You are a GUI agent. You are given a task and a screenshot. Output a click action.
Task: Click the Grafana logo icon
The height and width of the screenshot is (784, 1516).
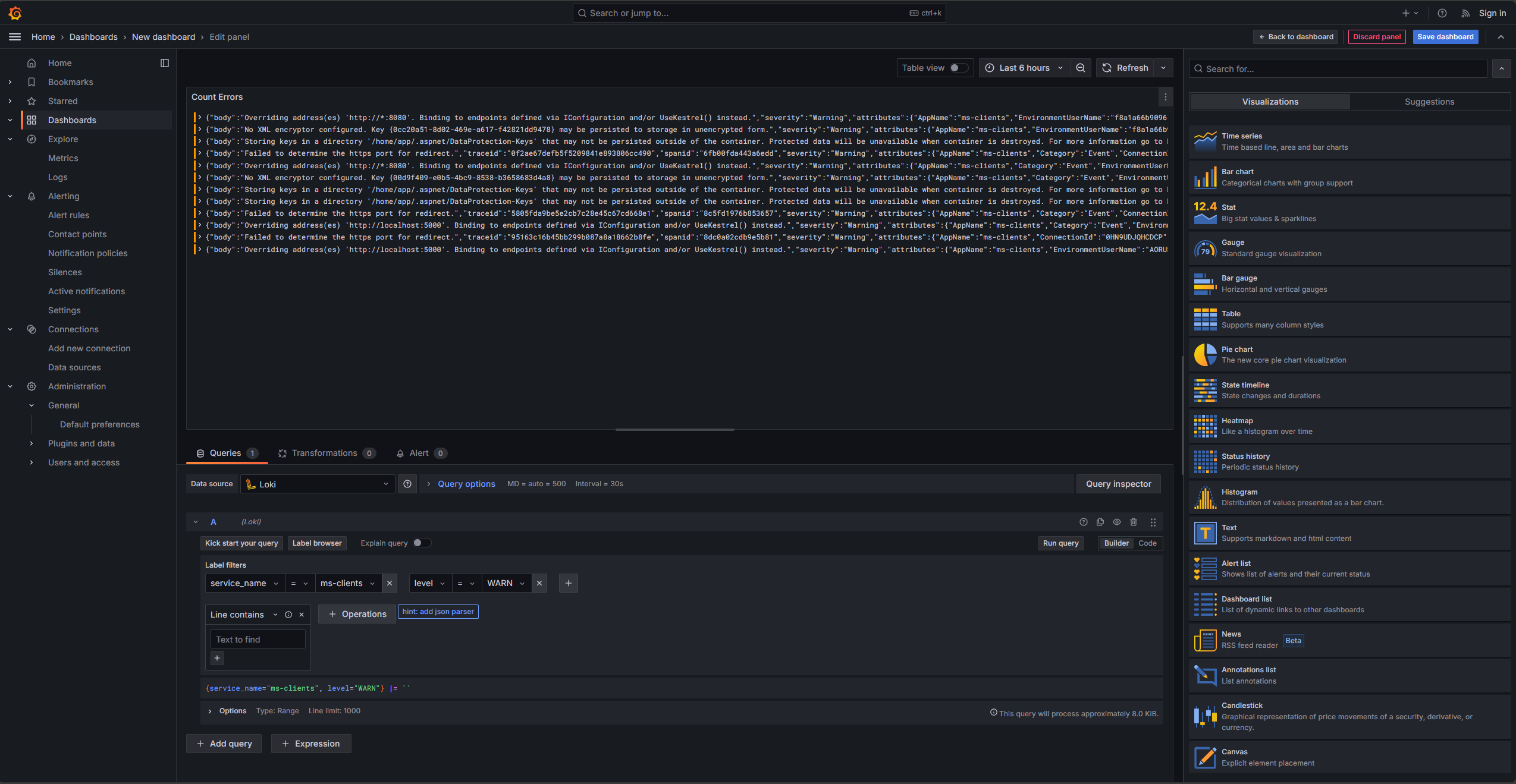point(15,12)
